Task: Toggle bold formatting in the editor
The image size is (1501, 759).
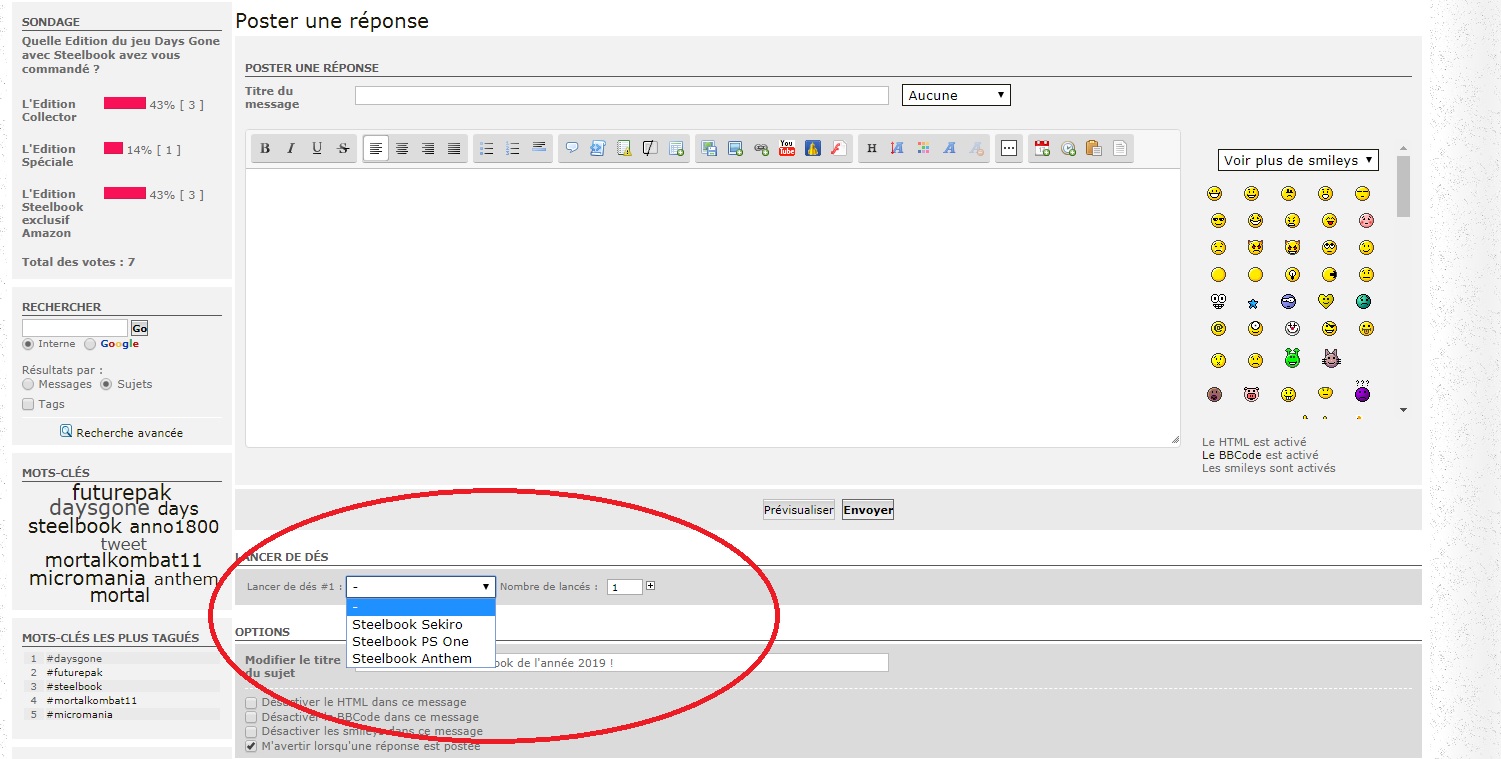Action: (265, 148)
